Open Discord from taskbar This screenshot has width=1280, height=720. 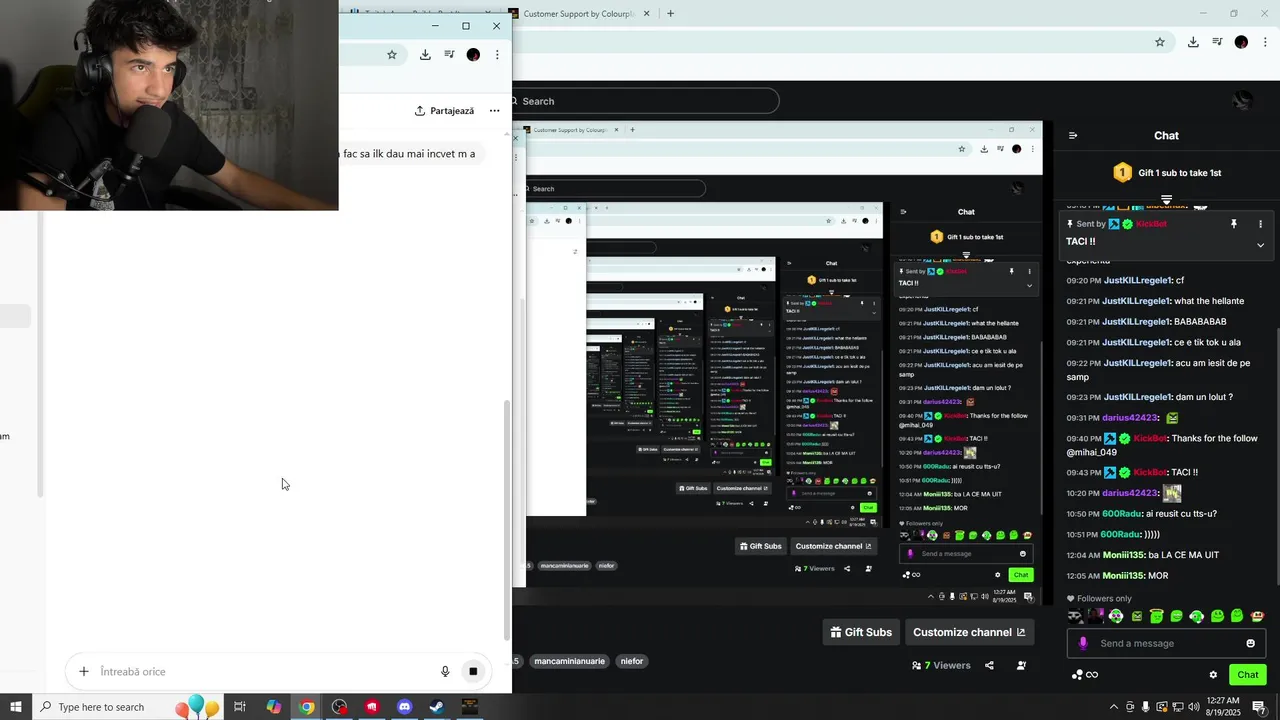[404, 707]
